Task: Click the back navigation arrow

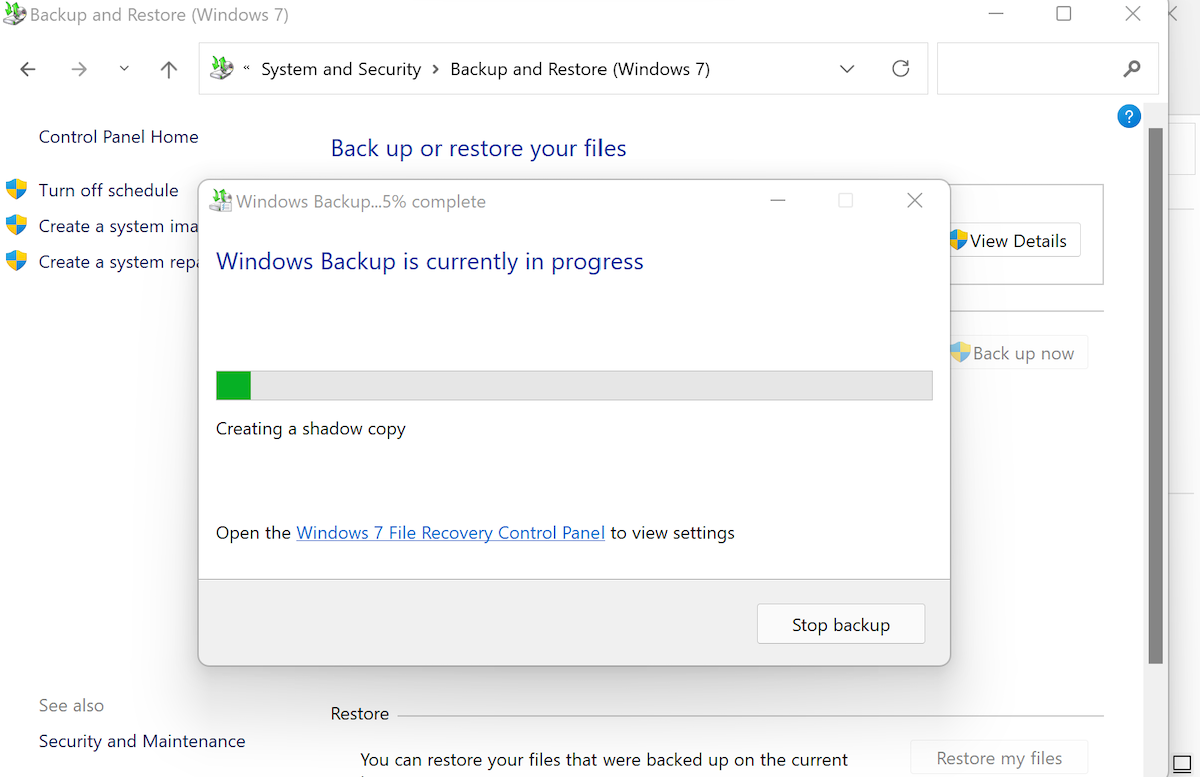Action: (27, 68)
